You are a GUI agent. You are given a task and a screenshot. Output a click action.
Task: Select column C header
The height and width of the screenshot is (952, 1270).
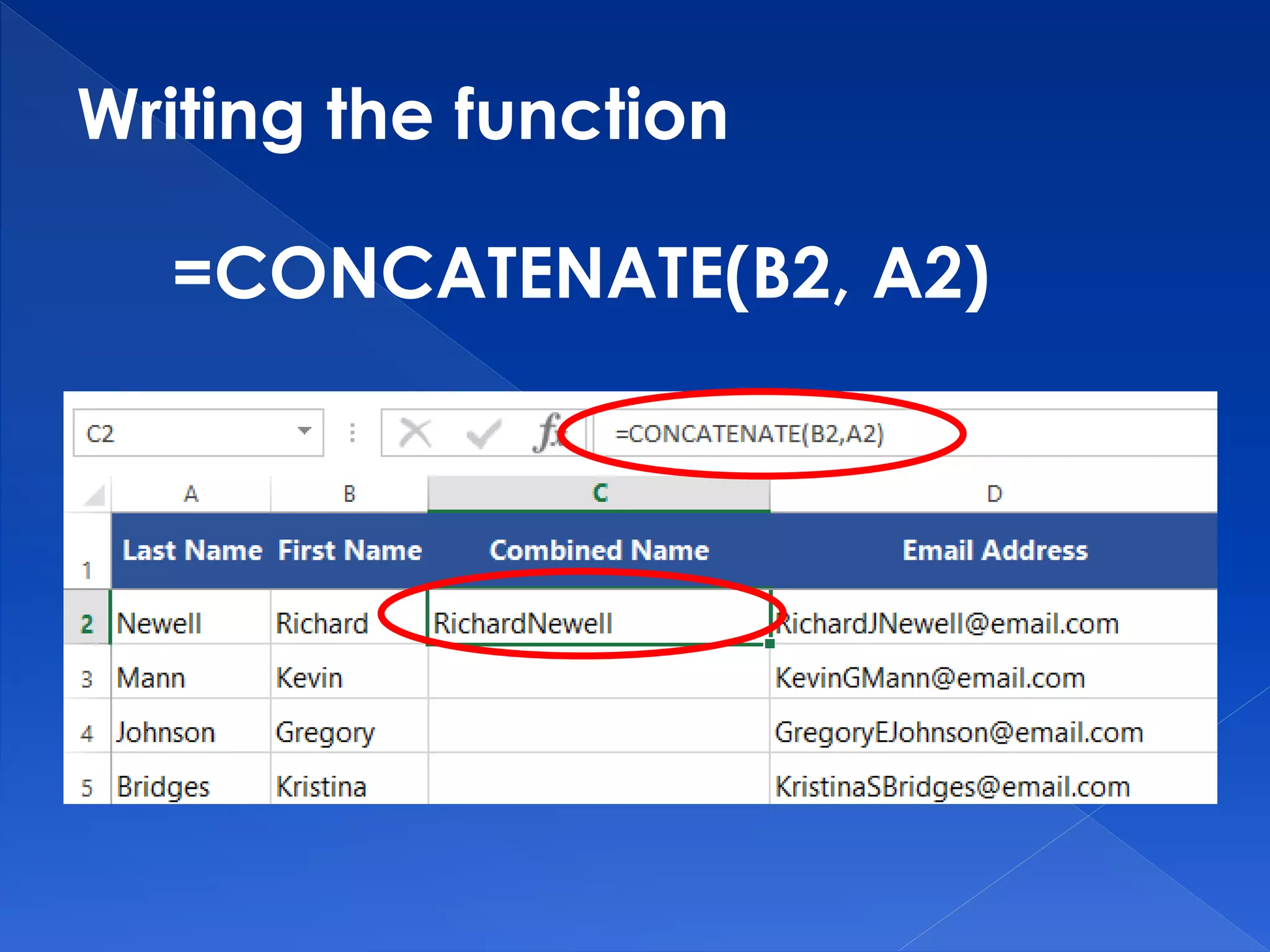pos(599,494)
